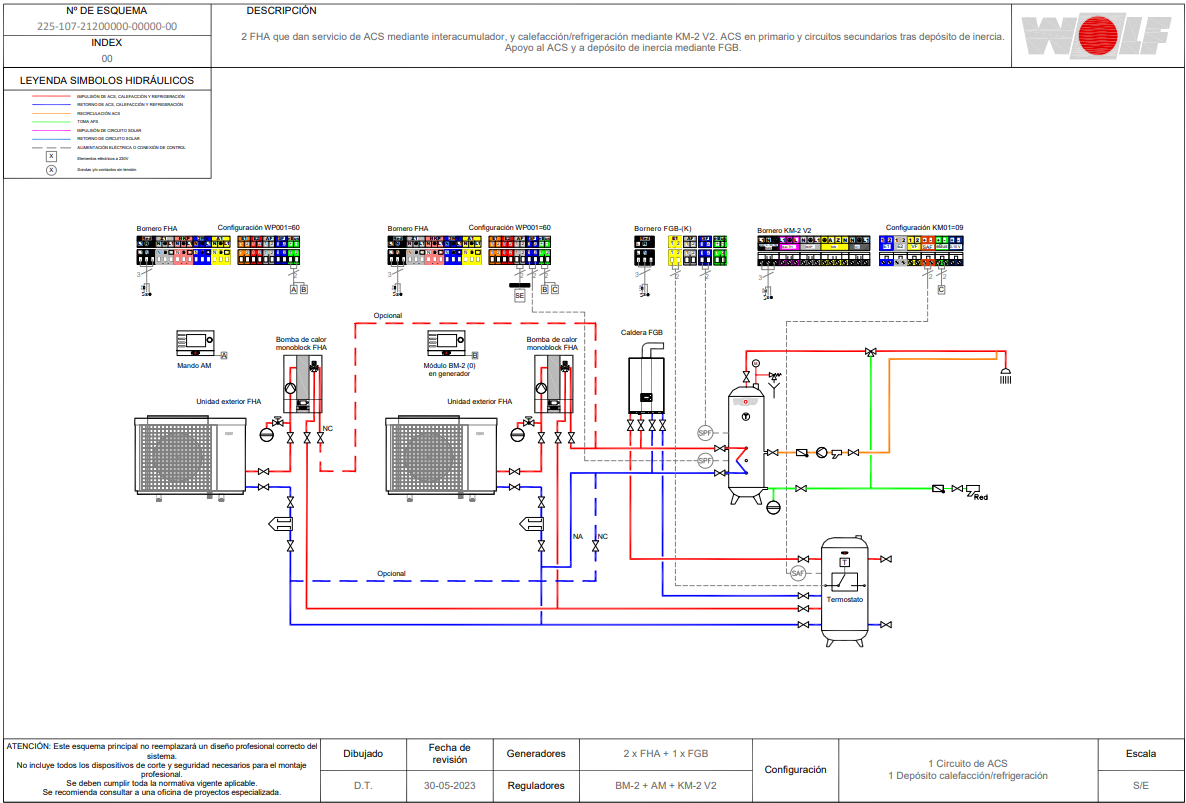1186x803 pixels.
Task: Click the Fecha de revisión header cell
Action: pos(449,754)
